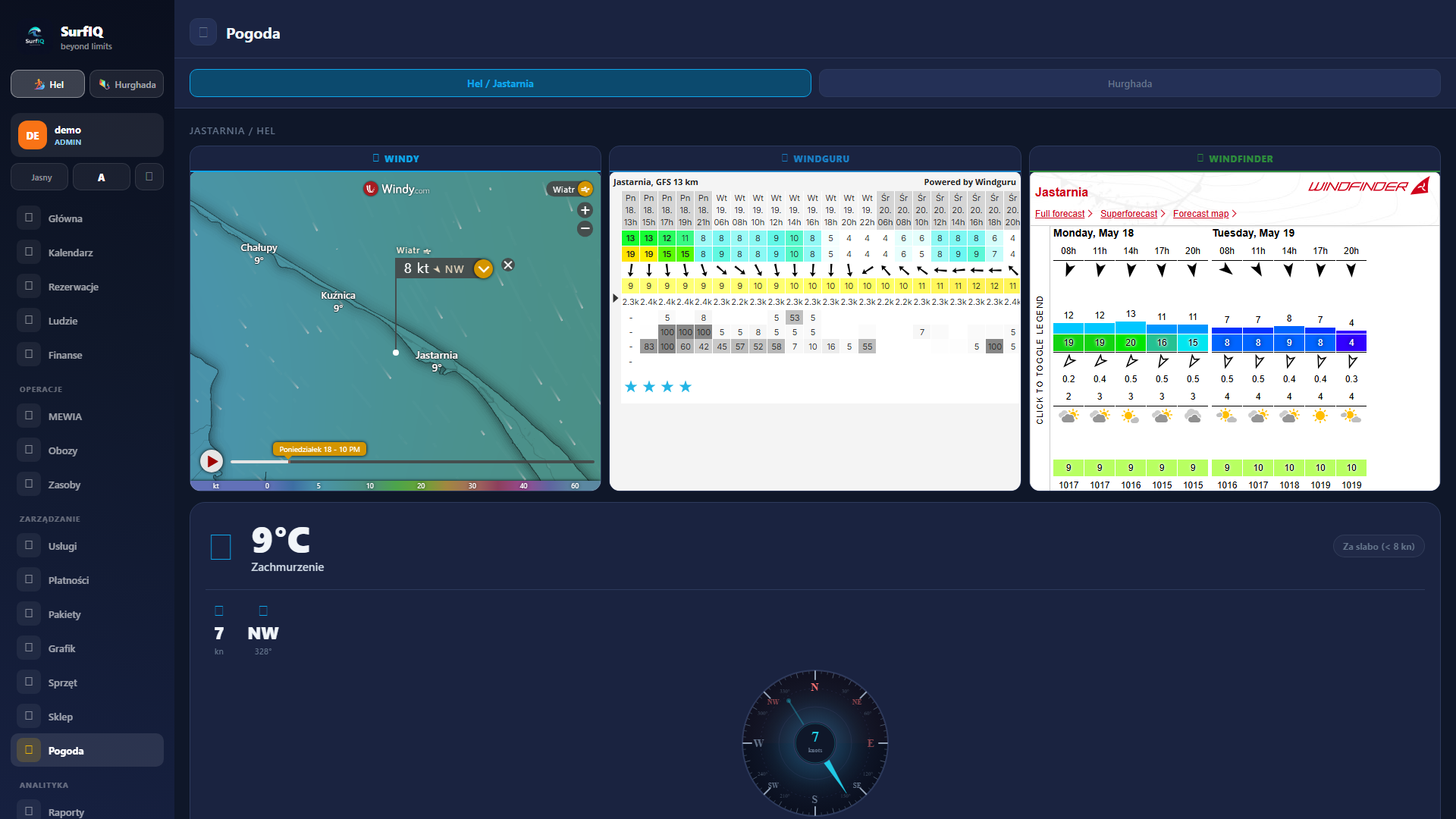Switch to the Hel / Jastarnia tab
Viewport: 1456px width, 819px height.
[x=500, y=83]
